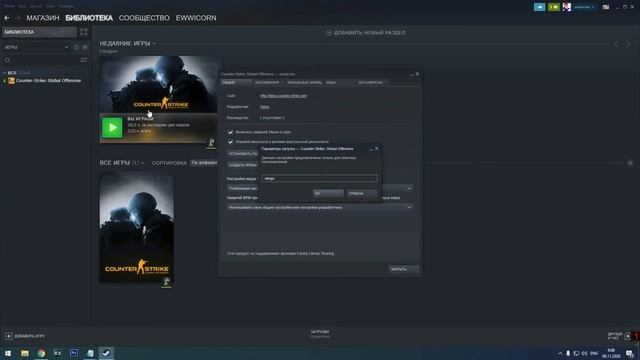Click the microphone icon in the system tray
Image resolution: width=640 pixels, height=360 pixels.
coord(568,353)
